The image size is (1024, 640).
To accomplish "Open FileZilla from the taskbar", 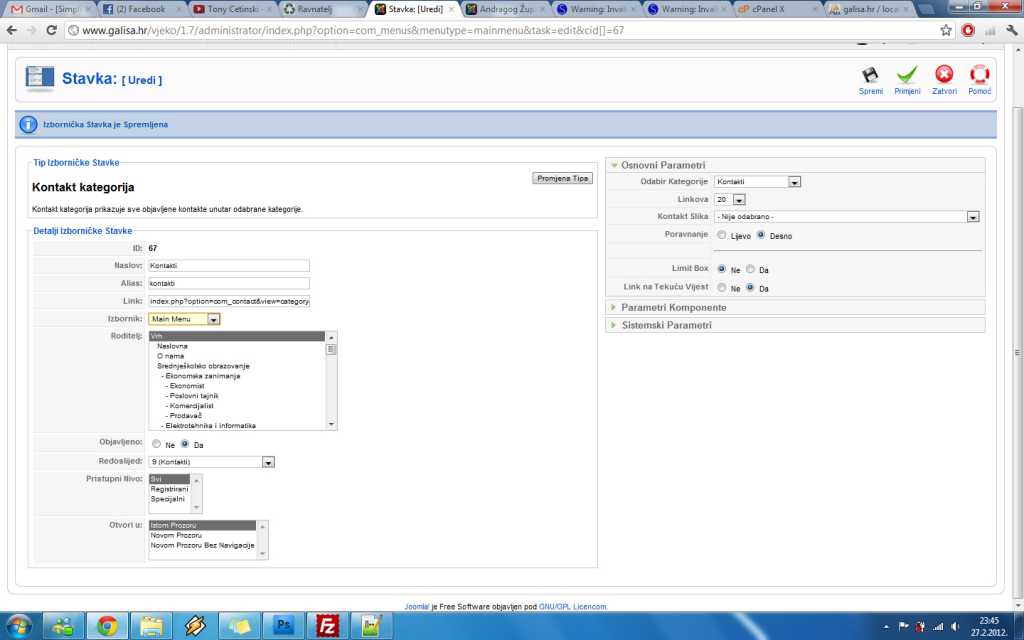I will (x=326, y=626).
